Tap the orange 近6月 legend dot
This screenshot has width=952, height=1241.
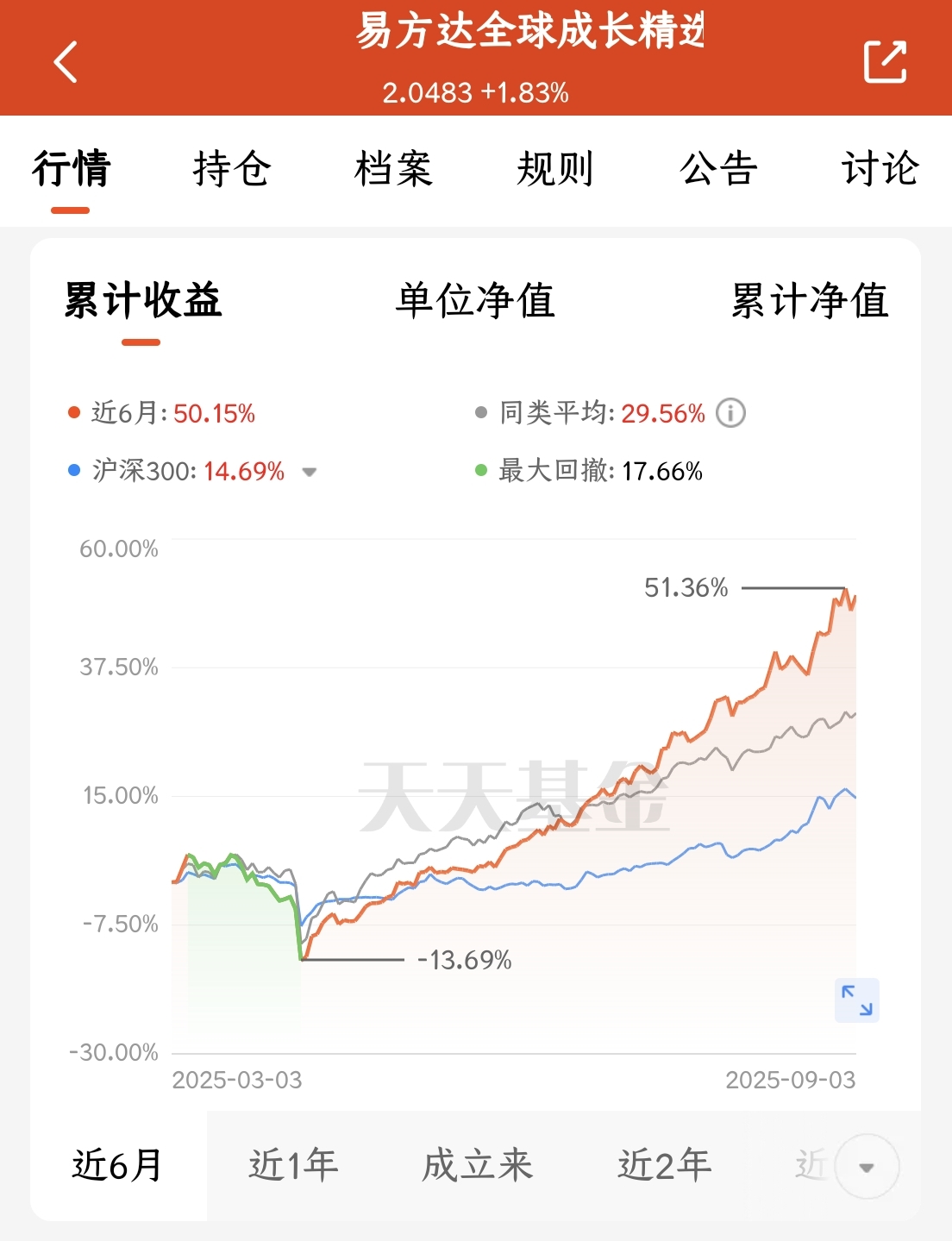74,412
